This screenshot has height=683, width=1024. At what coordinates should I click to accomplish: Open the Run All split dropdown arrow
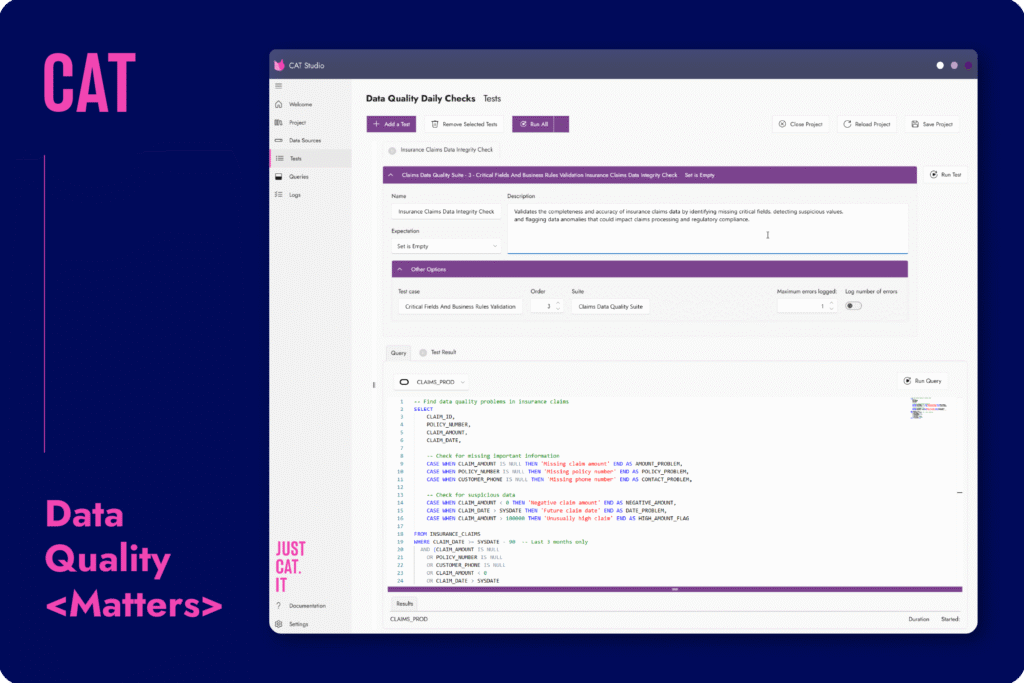tap(562, 124)
